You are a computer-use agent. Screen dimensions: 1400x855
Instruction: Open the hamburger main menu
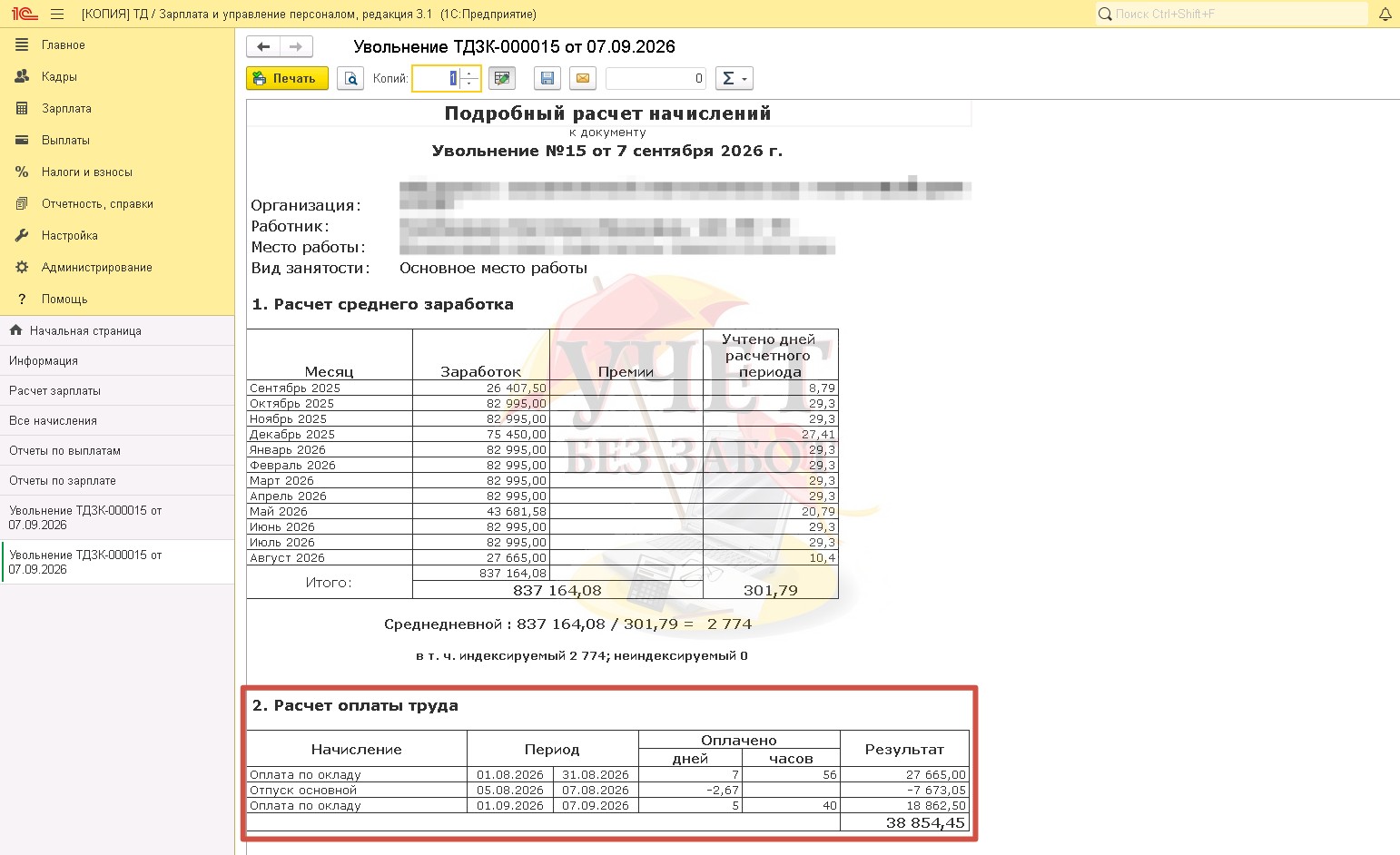click(x=57, y=14)
